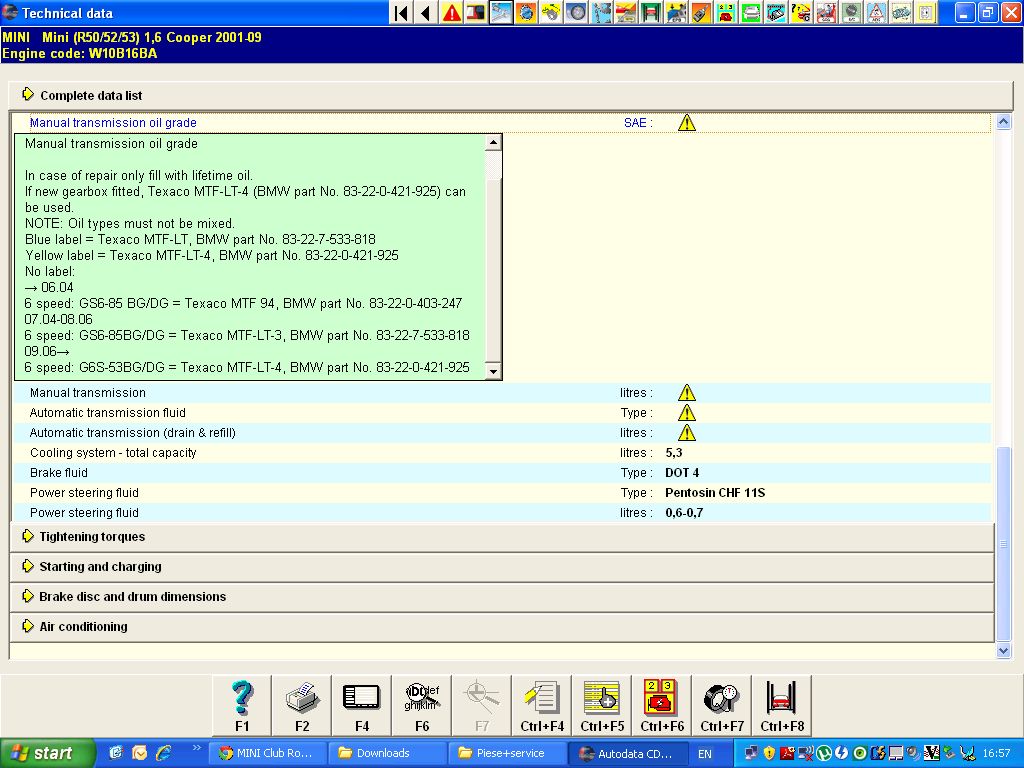Open the F6 text search icon

[x=422, y=705]
